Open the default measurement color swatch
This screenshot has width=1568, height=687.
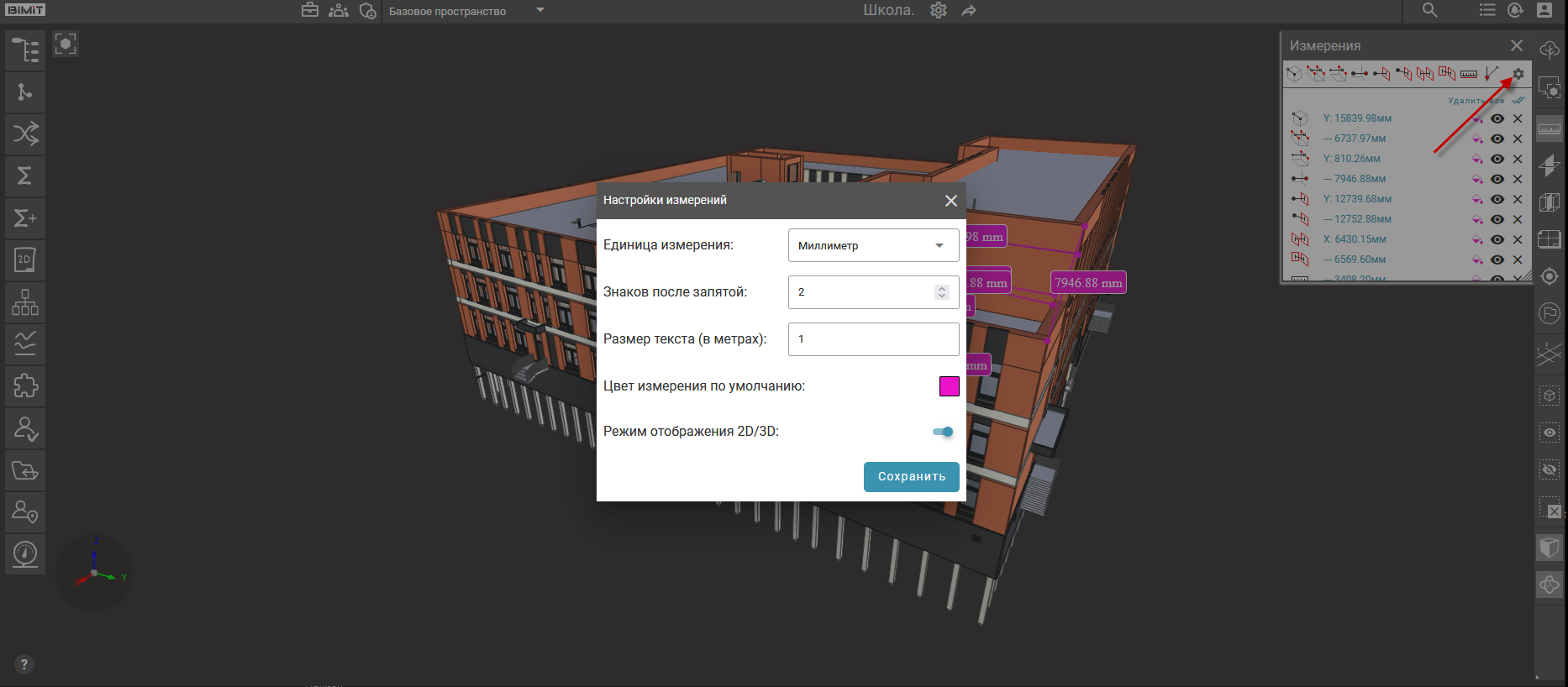click(x=949, y=386)
